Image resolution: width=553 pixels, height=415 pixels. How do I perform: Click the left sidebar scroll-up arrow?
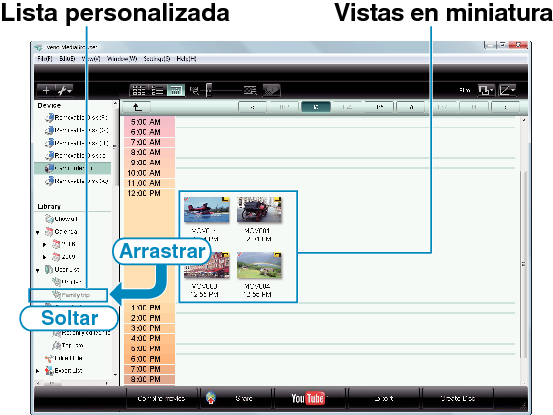coord(115,104)
